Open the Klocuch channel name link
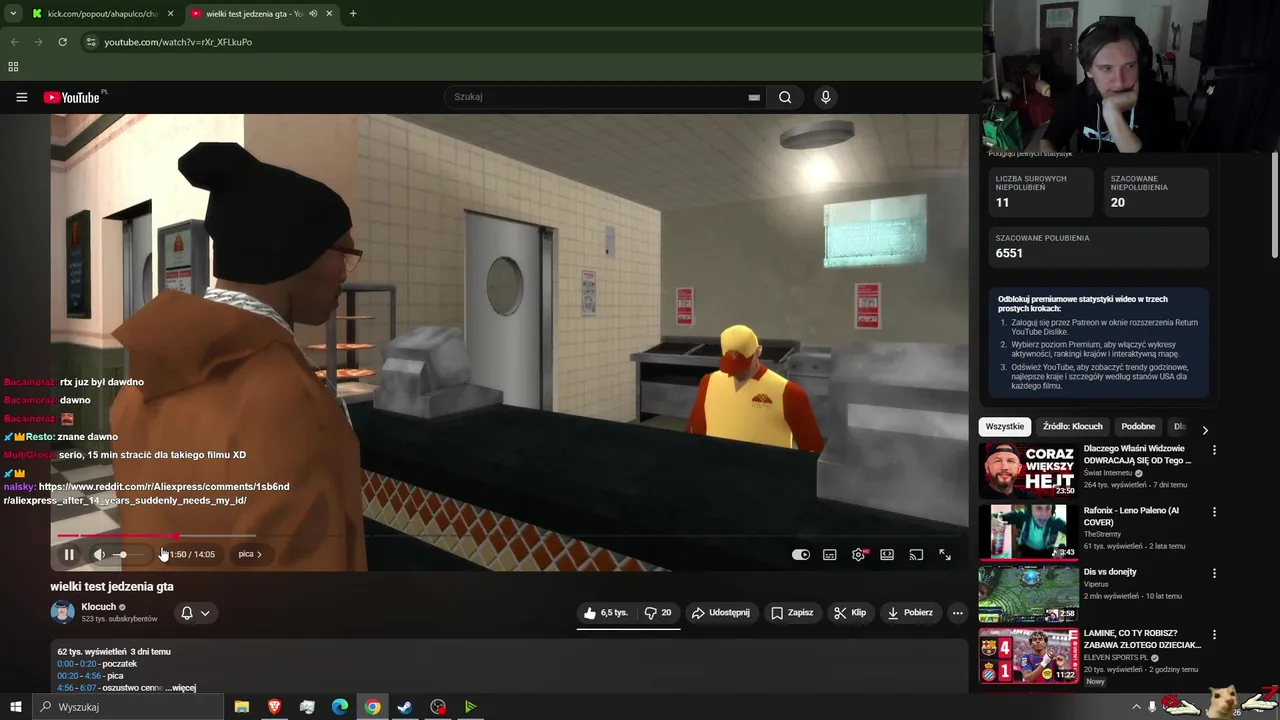This screenshot has width=1280, height=720. pos(99,607)
